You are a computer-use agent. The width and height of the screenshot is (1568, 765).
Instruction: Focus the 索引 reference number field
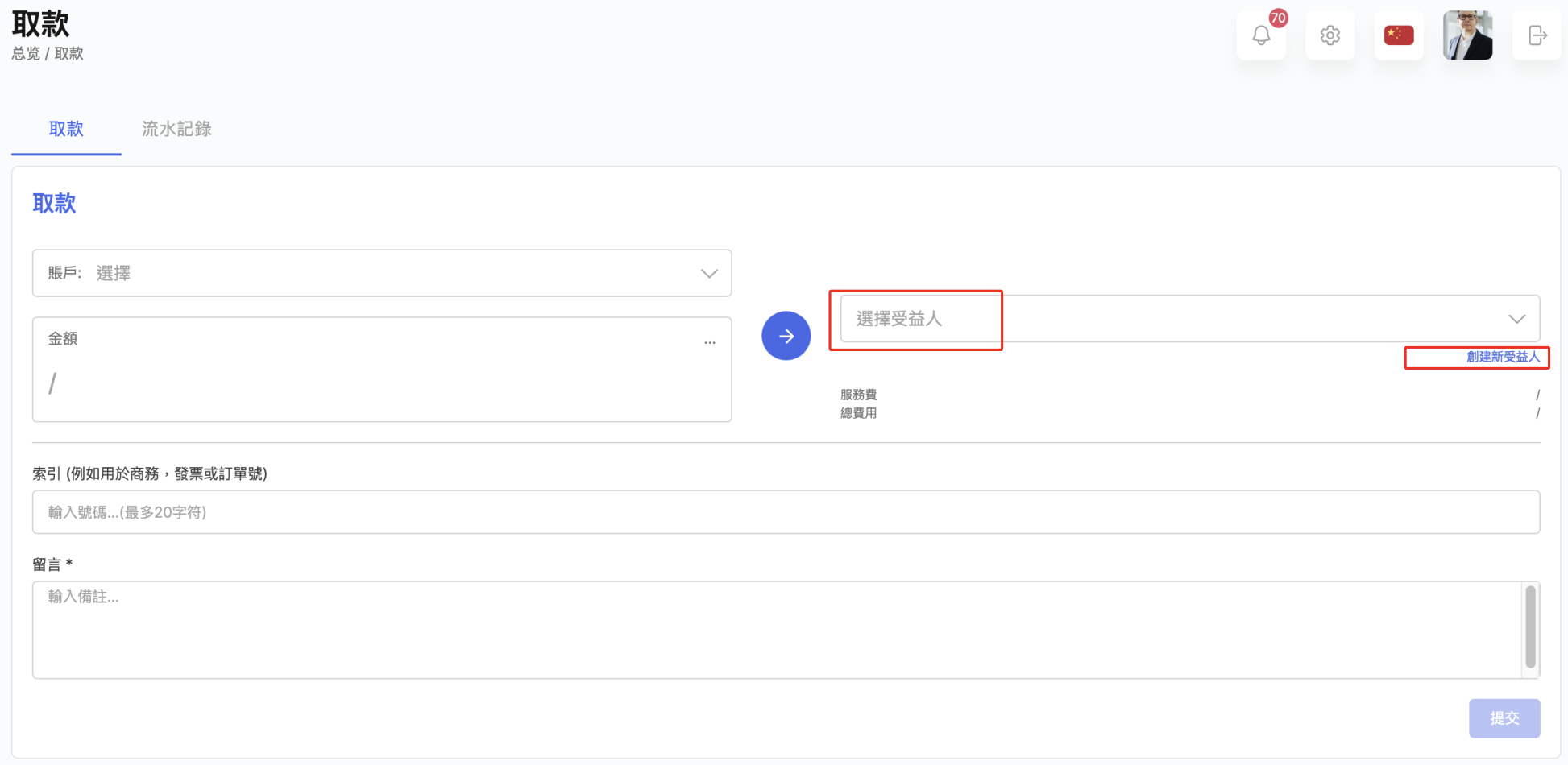point(786,512)
